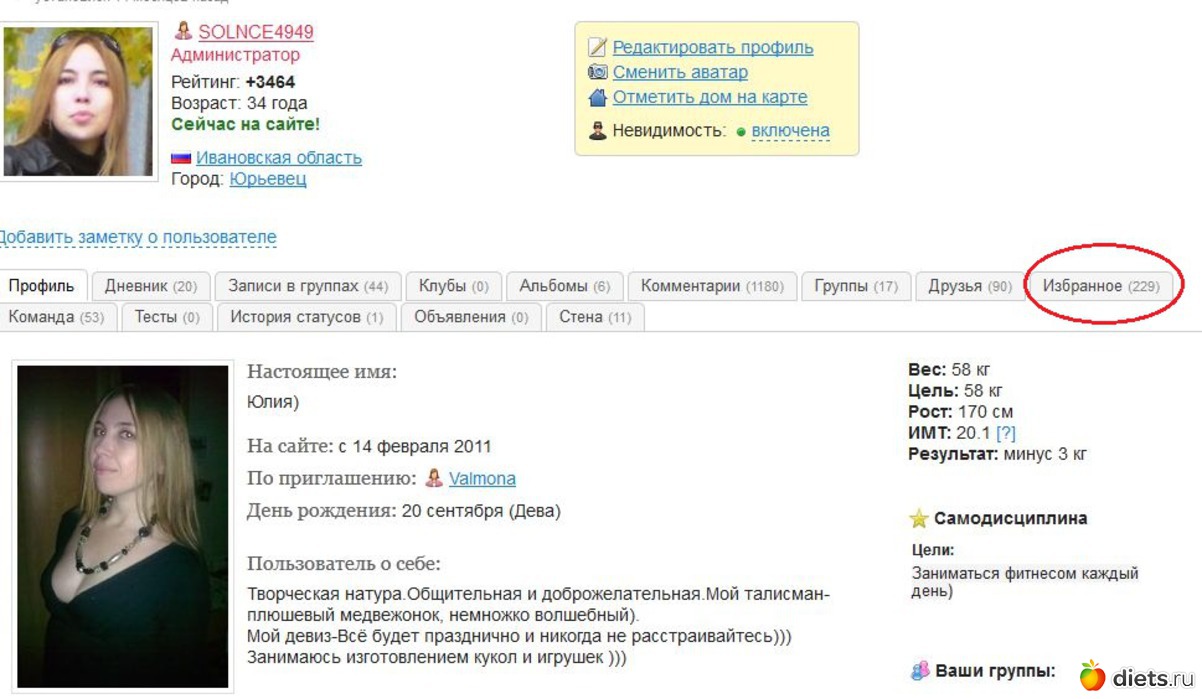Click the invisibility spy icon

[597, 130]
